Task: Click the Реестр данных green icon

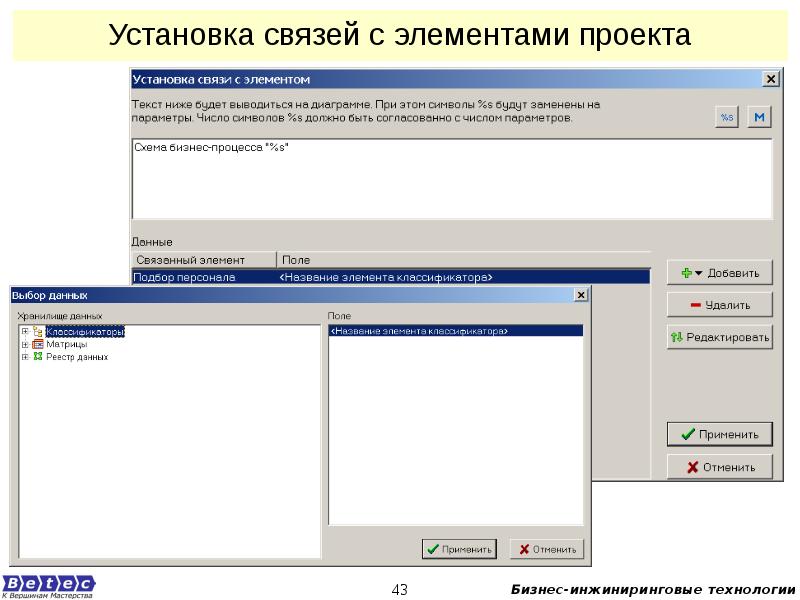Action: pos(38,356)
